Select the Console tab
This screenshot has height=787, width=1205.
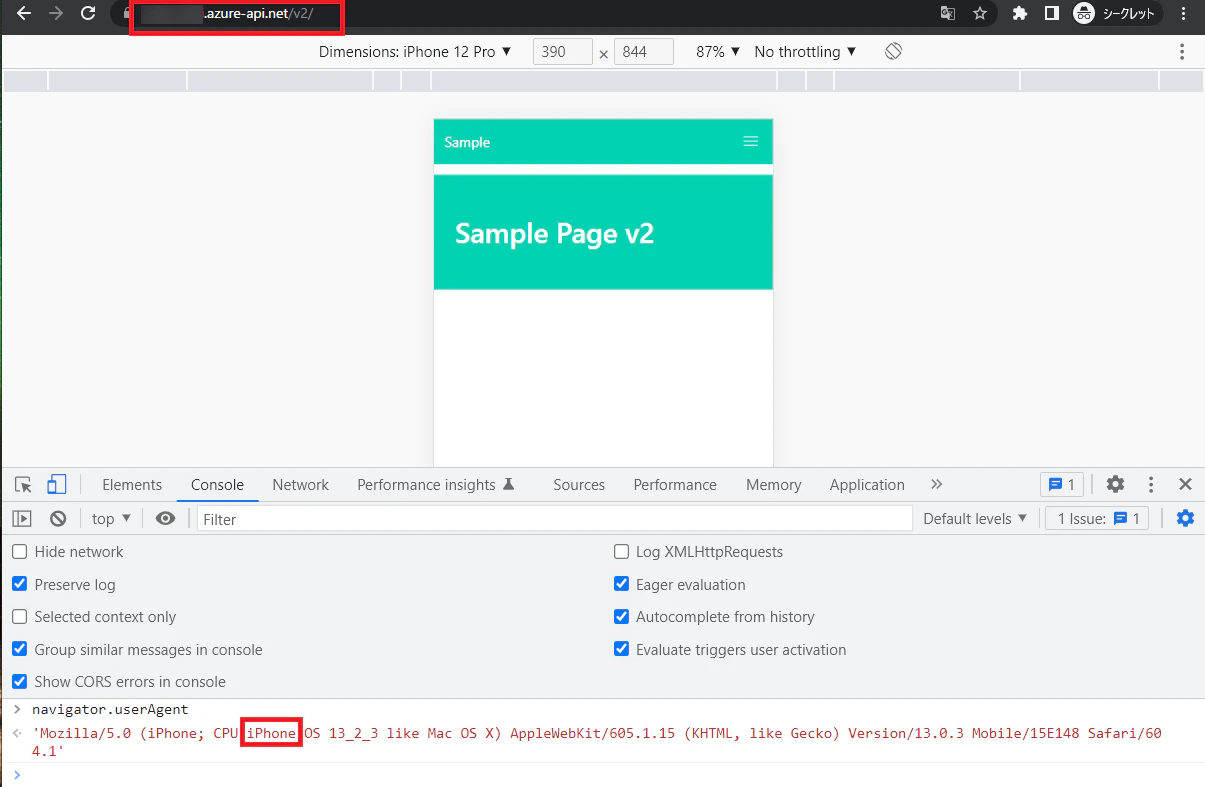coord(217,485)
